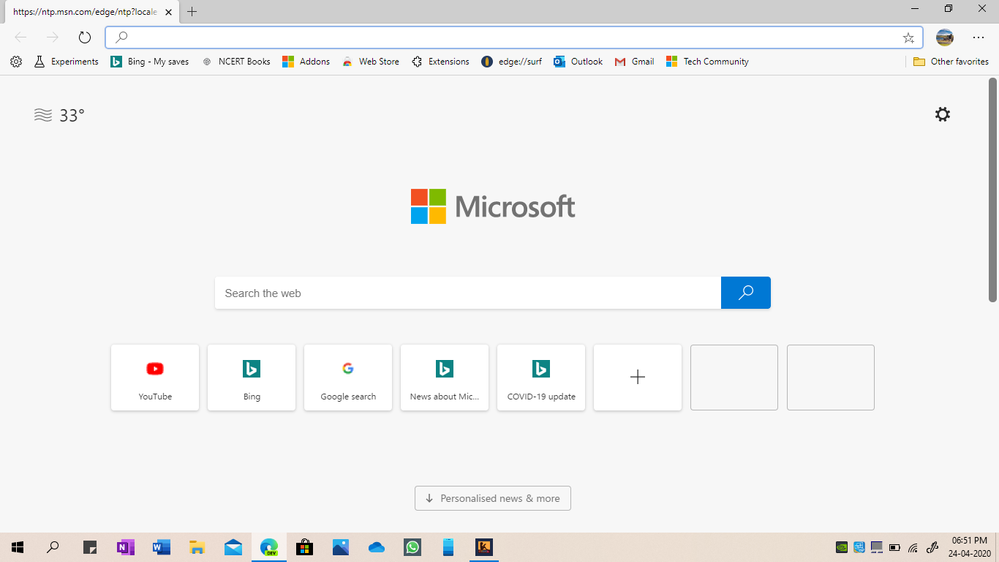
Task: Open Mail app from taskbar
Action: point(233,547)
